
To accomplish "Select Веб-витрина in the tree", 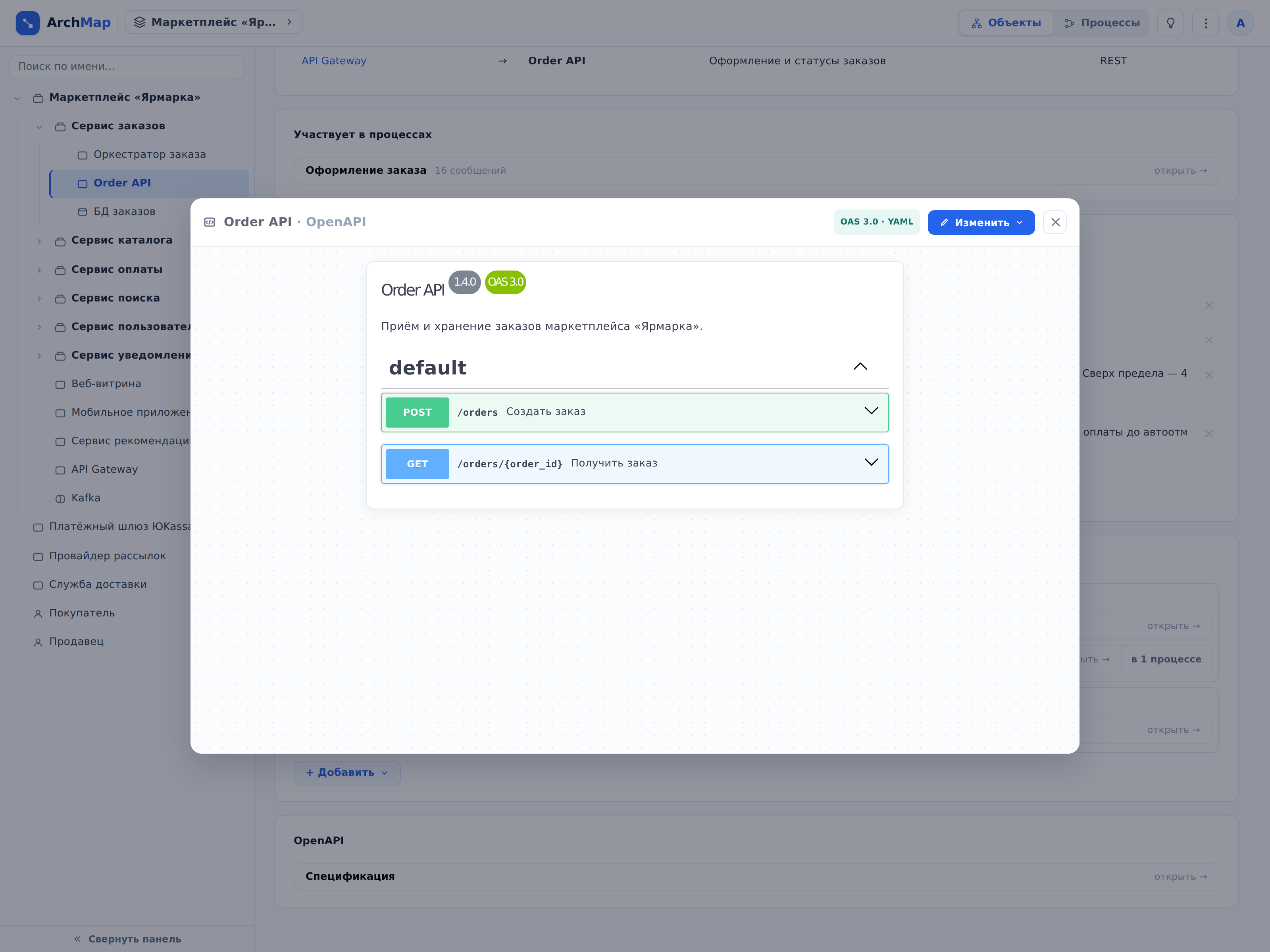I will (x=106, y=384).
